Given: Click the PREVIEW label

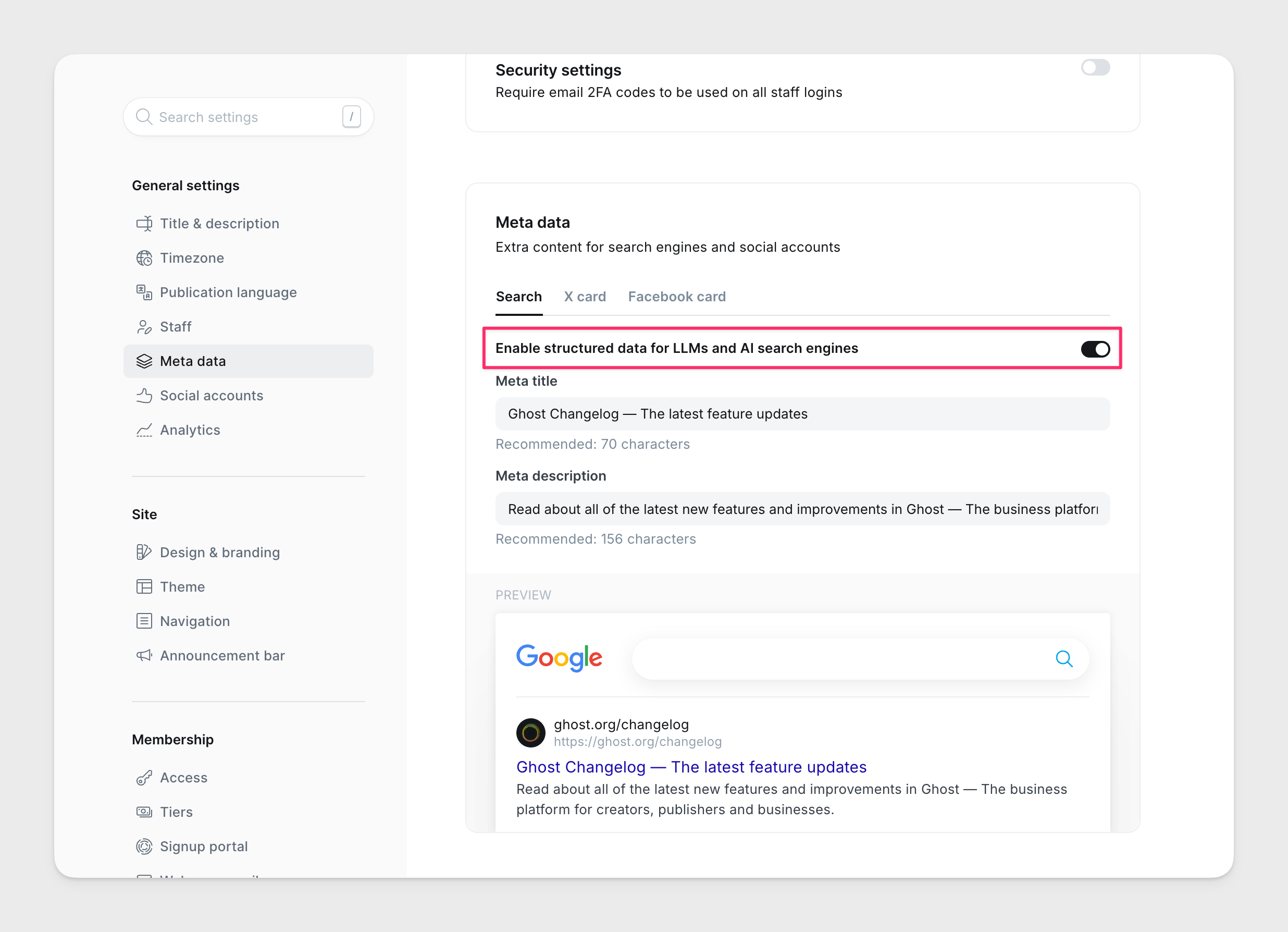Looking at the screenshot, I should pyautogui.click(x=523, y=595).
